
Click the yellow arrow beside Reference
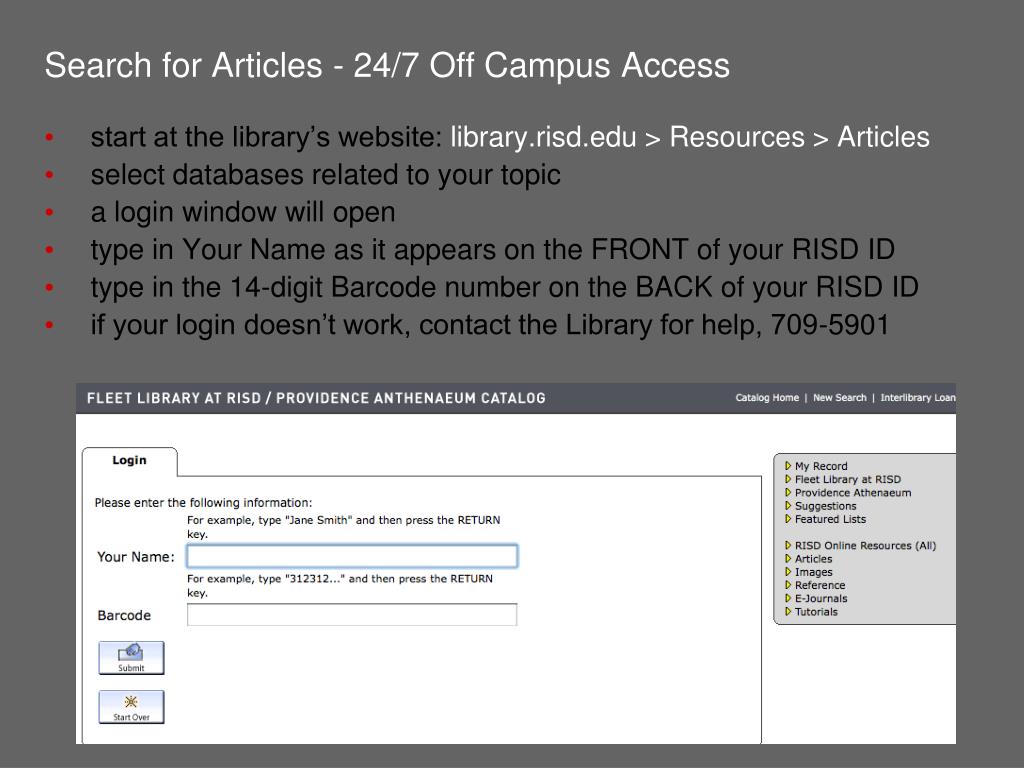(x=788, y=584)
